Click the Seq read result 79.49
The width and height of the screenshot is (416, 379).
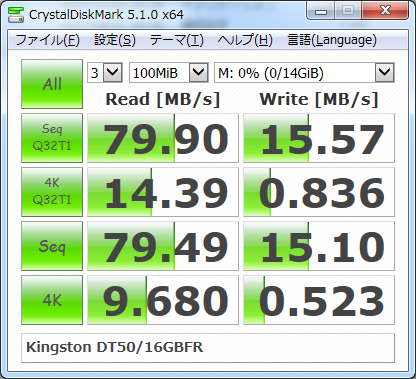[163, 246]
